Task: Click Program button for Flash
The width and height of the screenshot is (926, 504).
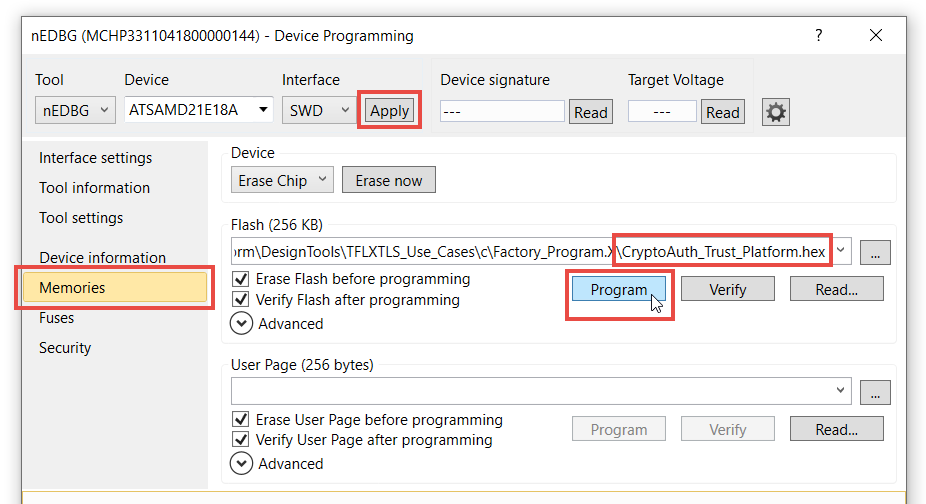Action: click(619, 289)
